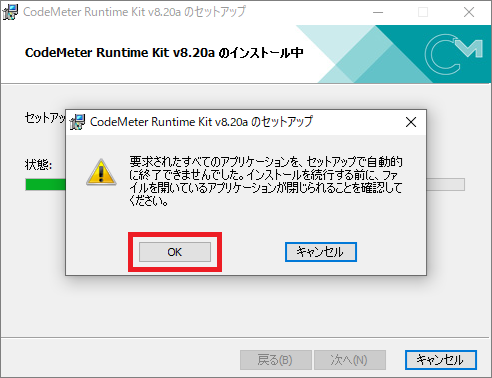Click the grayed maximize button of main window
Image resolution: width=492 pixels, height=378 pixels.
[423, 12]
